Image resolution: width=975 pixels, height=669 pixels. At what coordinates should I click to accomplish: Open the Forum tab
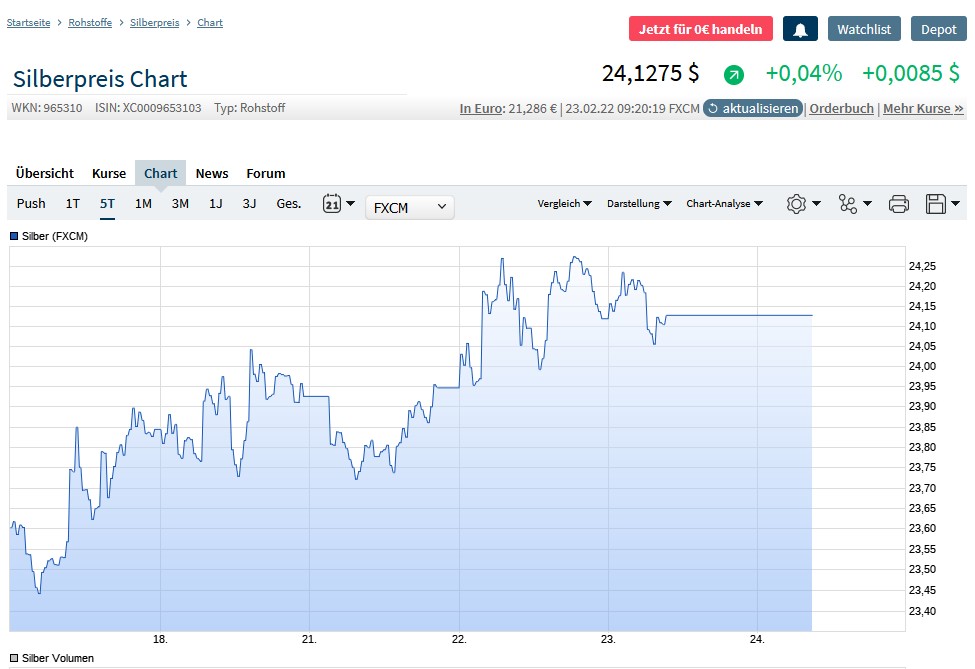point(265,173)
